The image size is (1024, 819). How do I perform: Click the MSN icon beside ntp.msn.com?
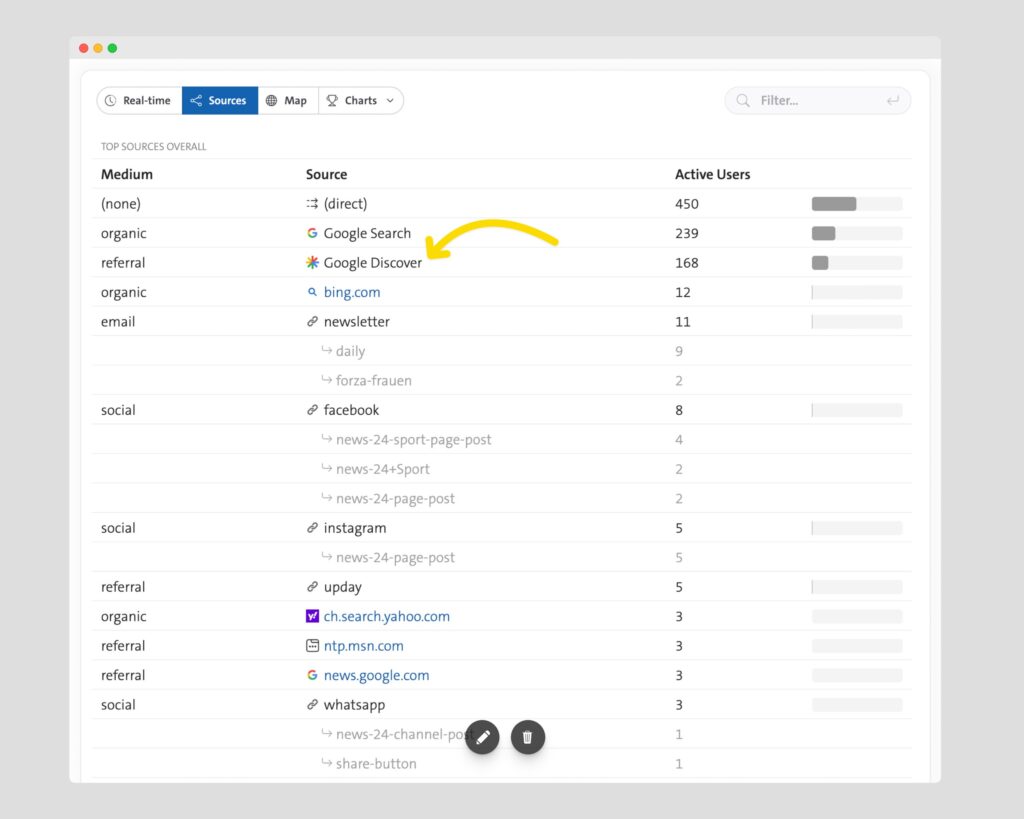[x=312, y=646]
